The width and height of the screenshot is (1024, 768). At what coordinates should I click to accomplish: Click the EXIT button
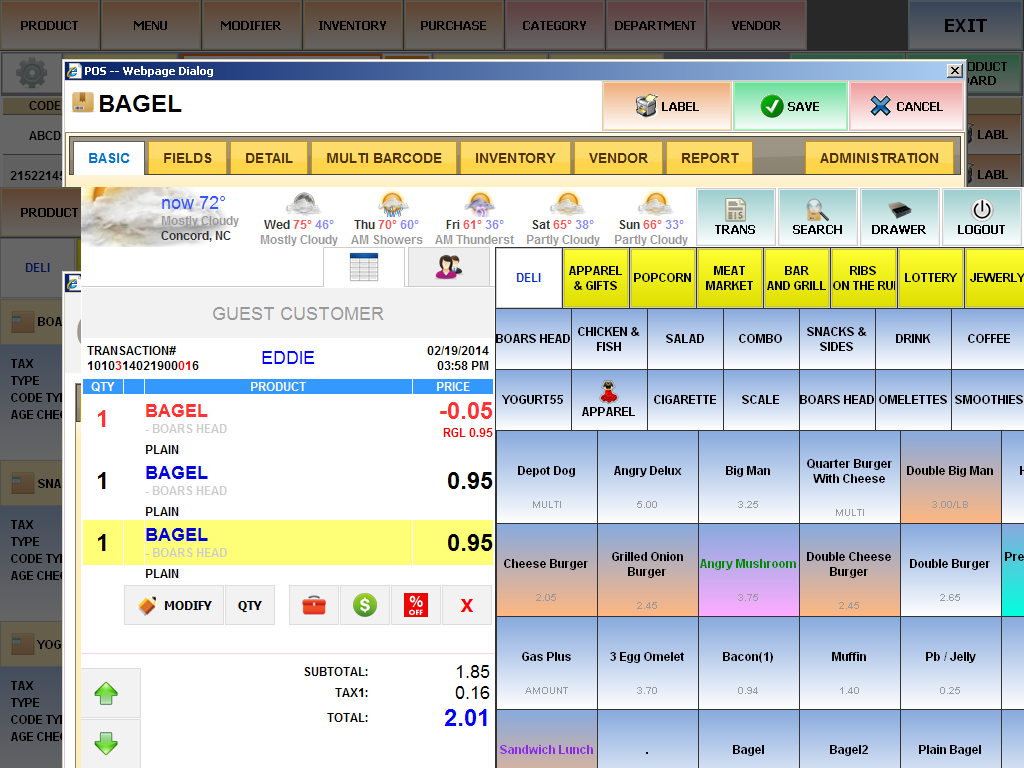[965, 25]
